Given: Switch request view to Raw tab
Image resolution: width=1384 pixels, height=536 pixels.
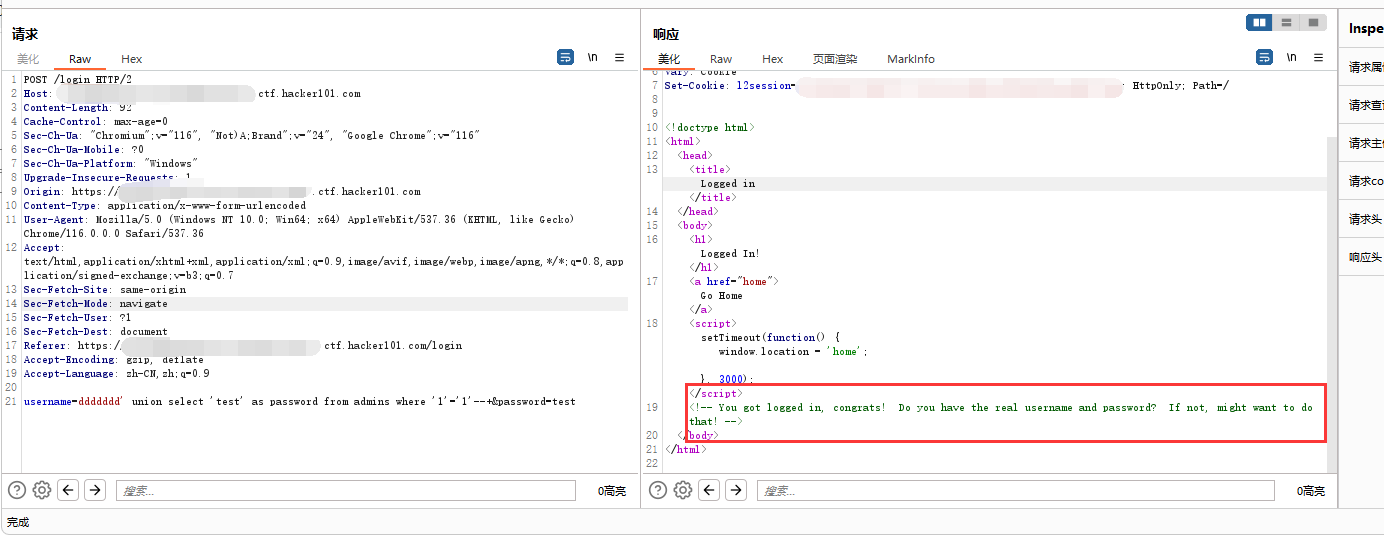Looking at the screenshot, I should pyautogui.click(x=80, y=59).
